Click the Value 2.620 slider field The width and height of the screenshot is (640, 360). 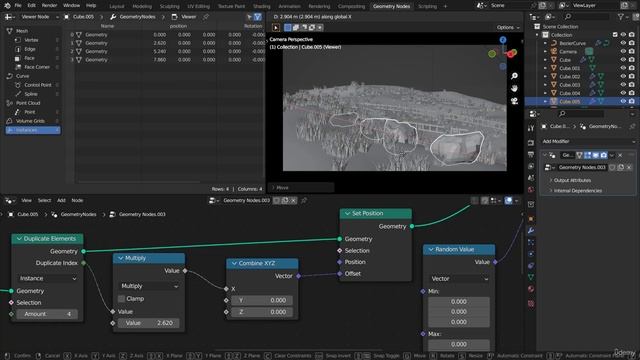coord(149,323)
